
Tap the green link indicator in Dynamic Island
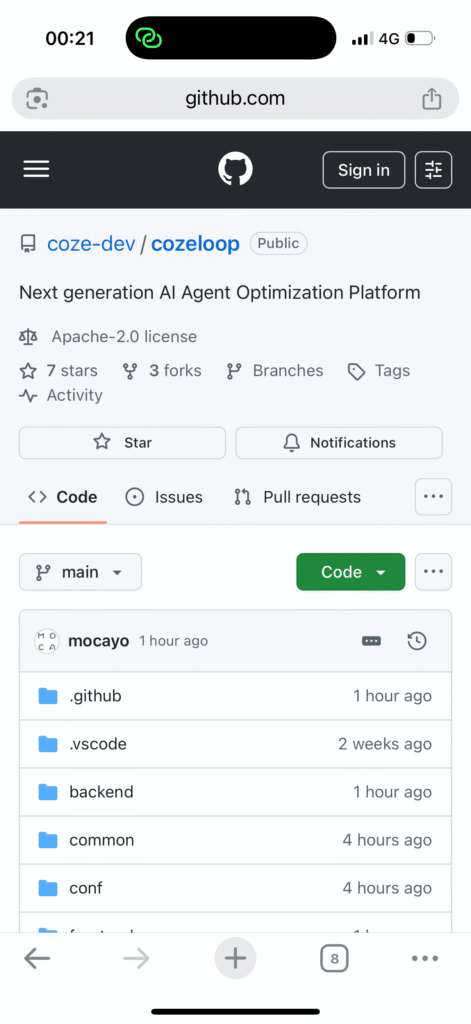[x=148, y=39]
